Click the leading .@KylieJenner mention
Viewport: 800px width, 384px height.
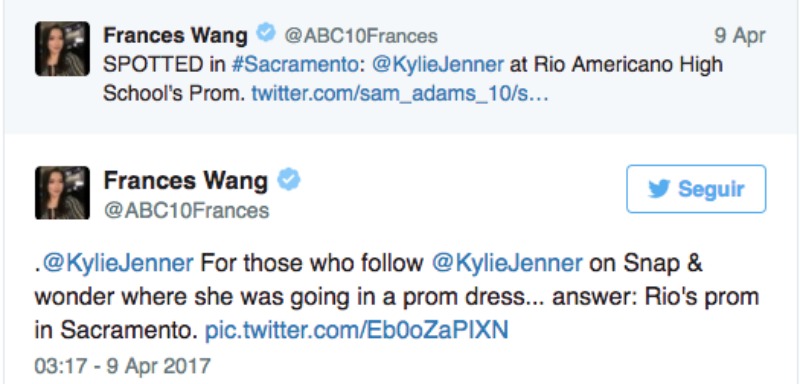click(x=114, y=264)
